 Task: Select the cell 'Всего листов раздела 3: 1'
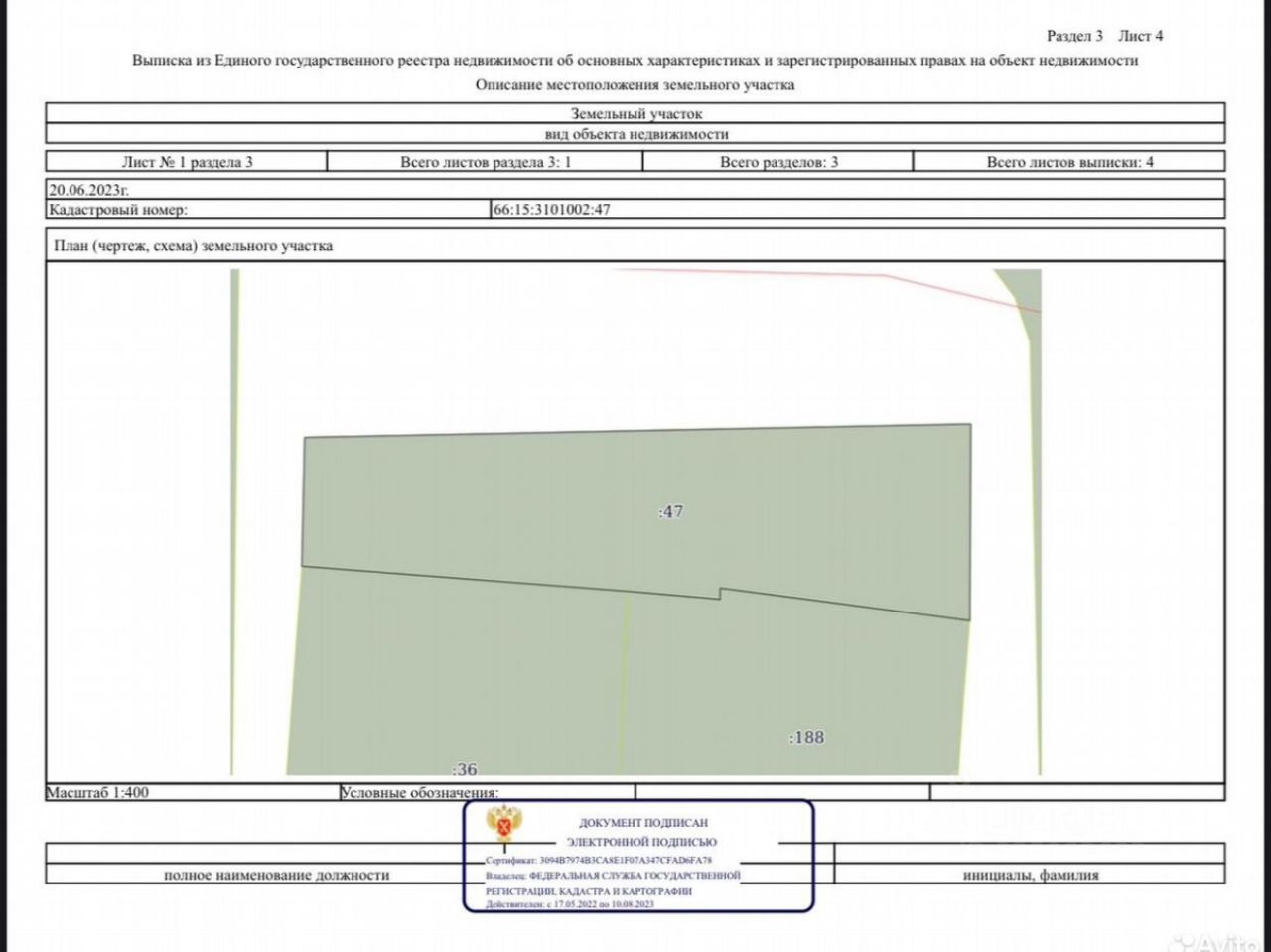[x=486, y=162]
